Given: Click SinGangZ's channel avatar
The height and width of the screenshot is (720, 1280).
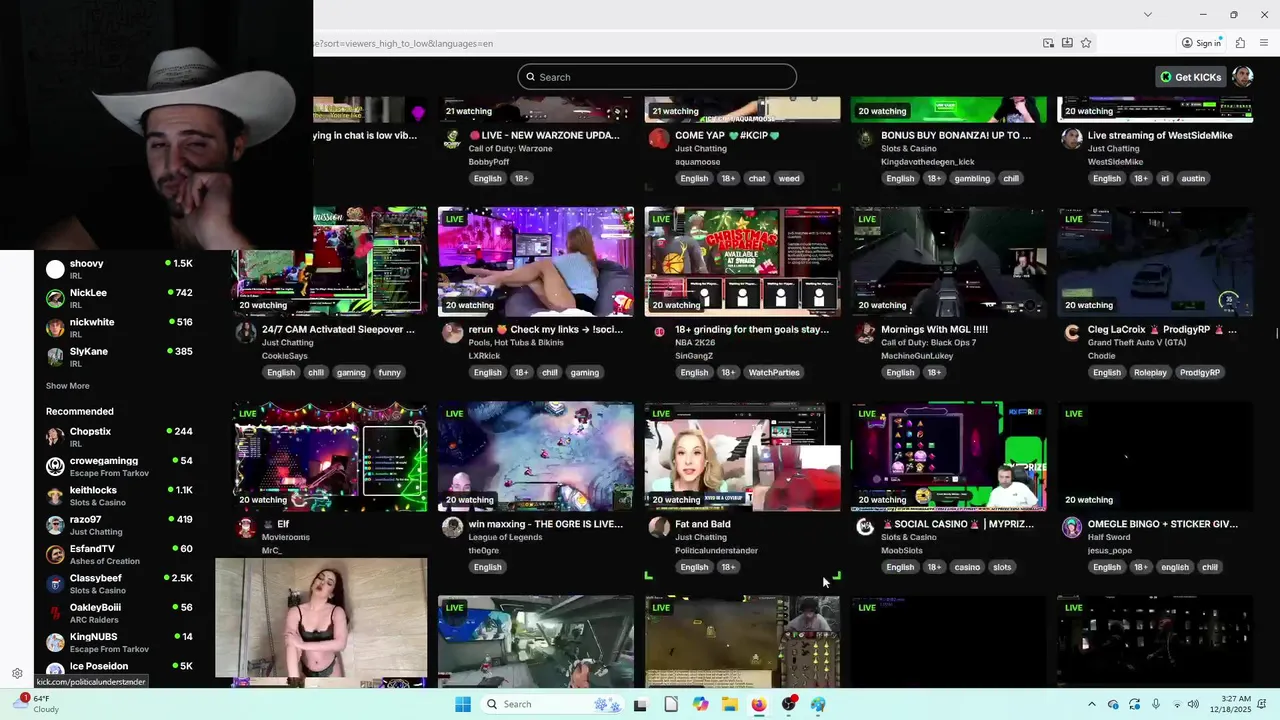Looking at the screenshot, I should click(658, 333).
